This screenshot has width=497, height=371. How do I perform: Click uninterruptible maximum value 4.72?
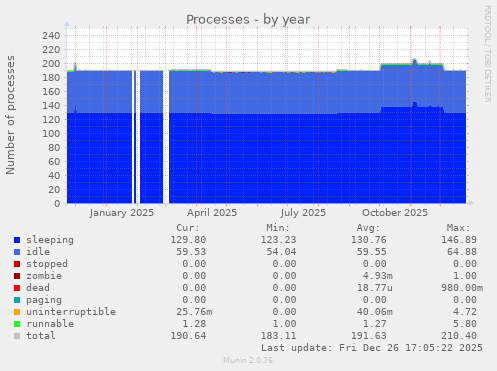(464, 312)
